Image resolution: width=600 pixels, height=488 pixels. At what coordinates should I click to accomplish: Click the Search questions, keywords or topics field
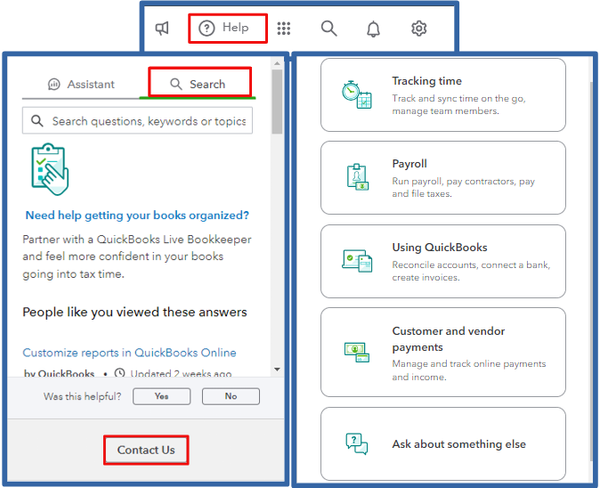[137, 121]
